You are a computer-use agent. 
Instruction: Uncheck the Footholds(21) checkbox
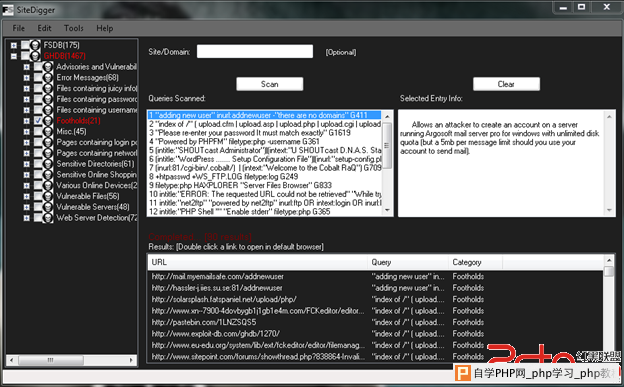(38, 121)
